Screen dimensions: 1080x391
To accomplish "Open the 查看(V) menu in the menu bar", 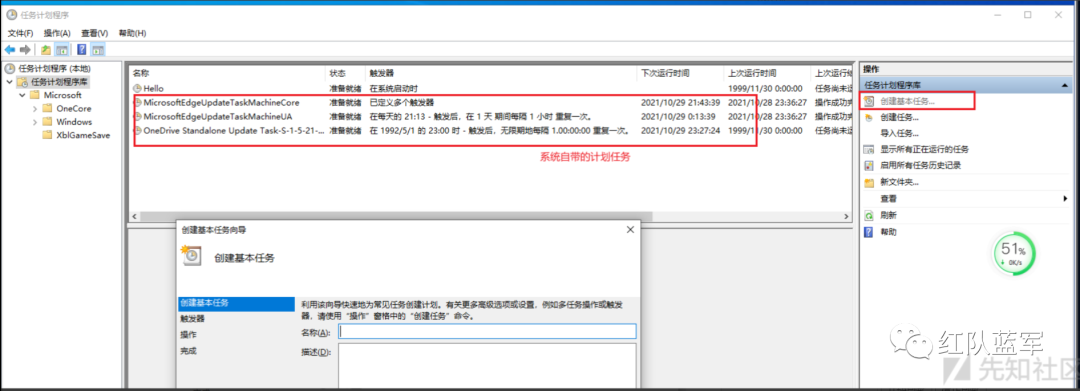I will (x=94, y=33).
